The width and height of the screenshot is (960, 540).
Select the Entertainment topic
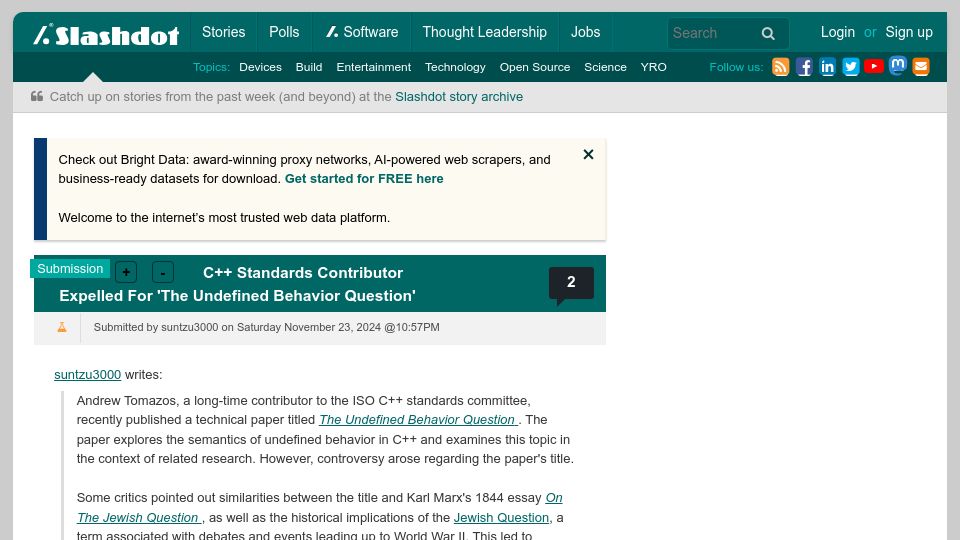373,67
